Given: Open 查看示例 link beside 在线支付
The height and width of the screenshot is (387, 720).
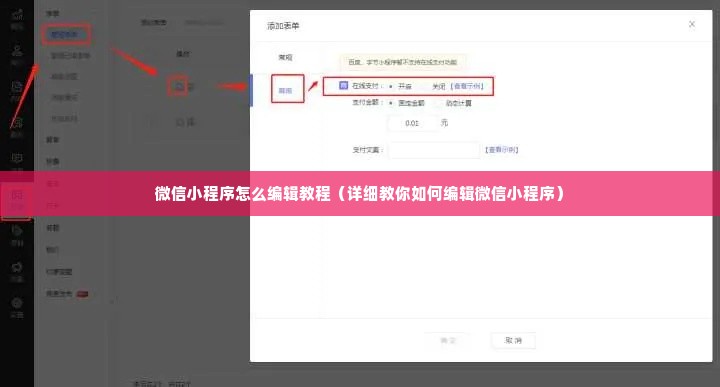Looking at the screenshot, I should tap(467, 86).
